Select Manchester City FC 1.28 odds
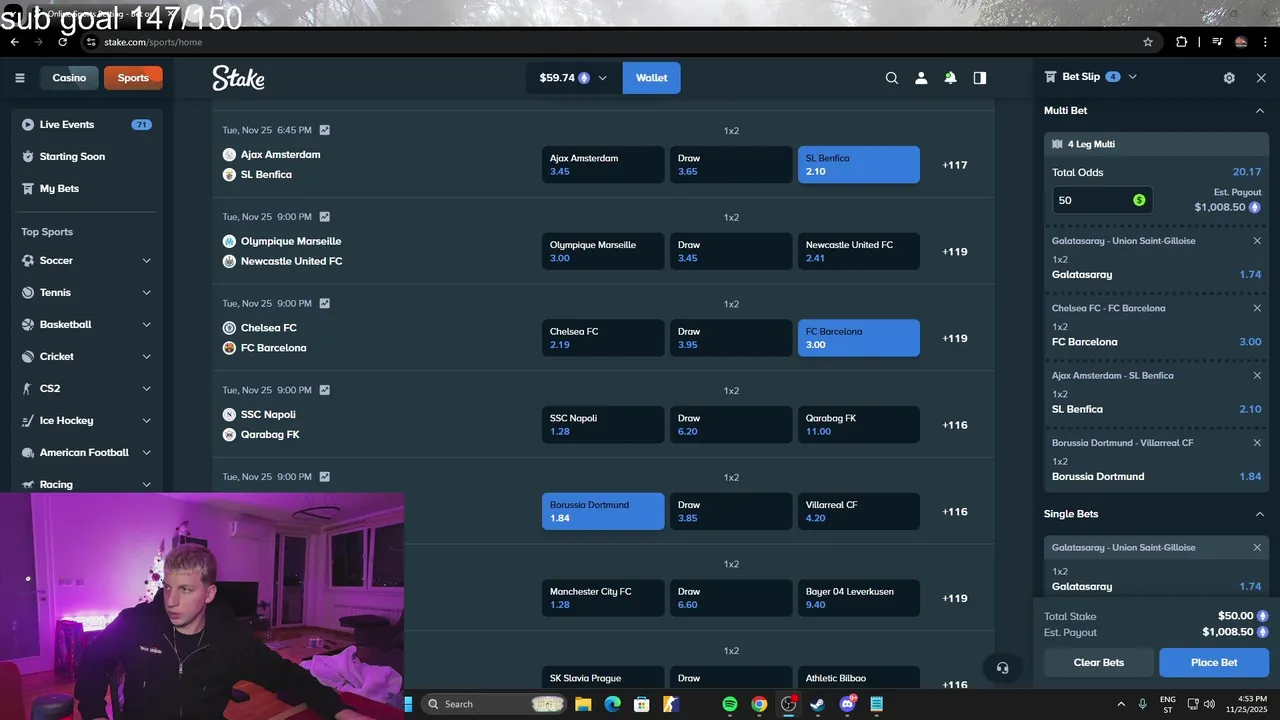This screenshot has height=720, width=1280. pyautogui.click(x=603, y=598)
